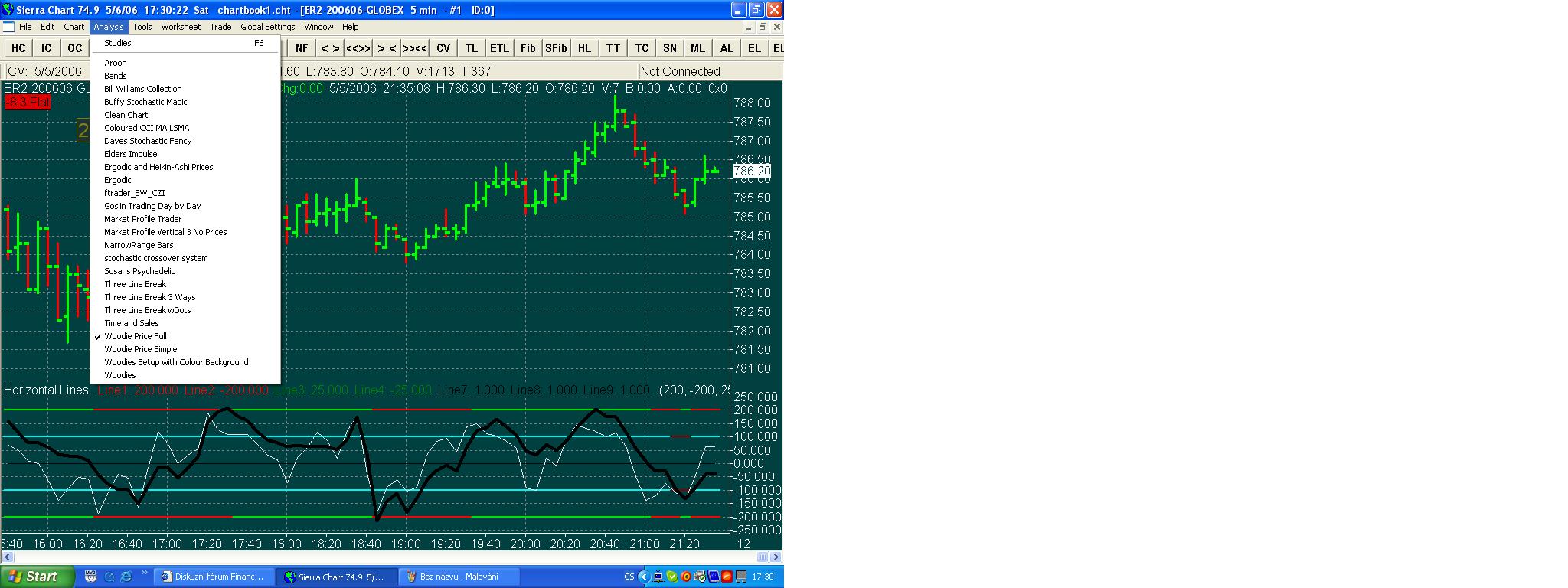Click the OC toolbar button
This screenshot has width=1568, height=588.
coord(74,47)
